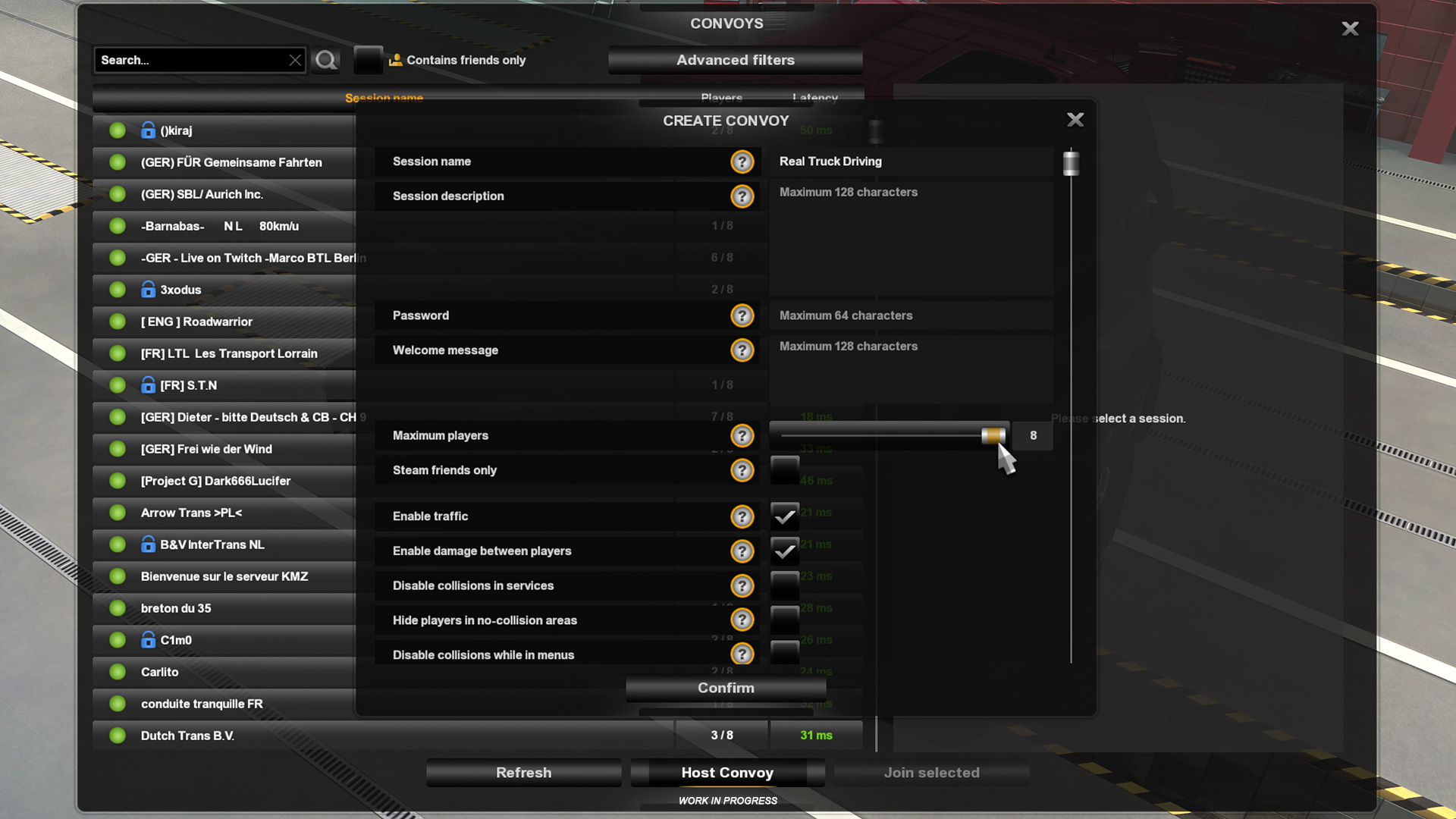Open Advanced filters panel
The height and width of the screenshot is (819, 1456).
pos(736,60)
